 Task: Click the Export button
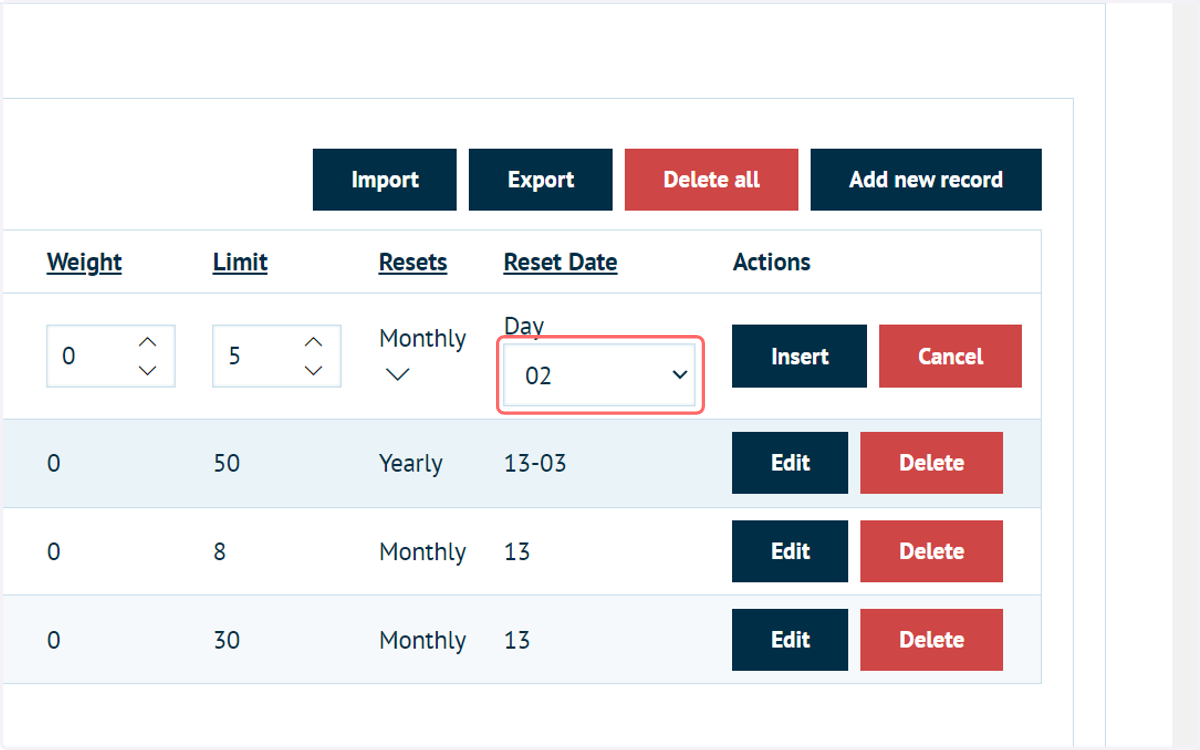tap(540, 180)
